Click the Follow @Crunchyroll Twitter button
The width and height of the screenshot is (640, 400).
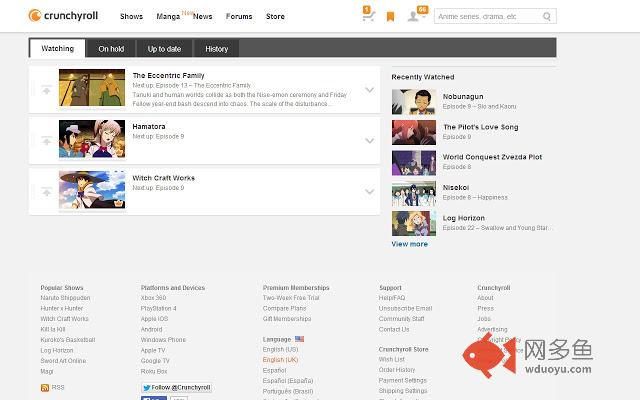pyautogui.click(x=176, y=387)
